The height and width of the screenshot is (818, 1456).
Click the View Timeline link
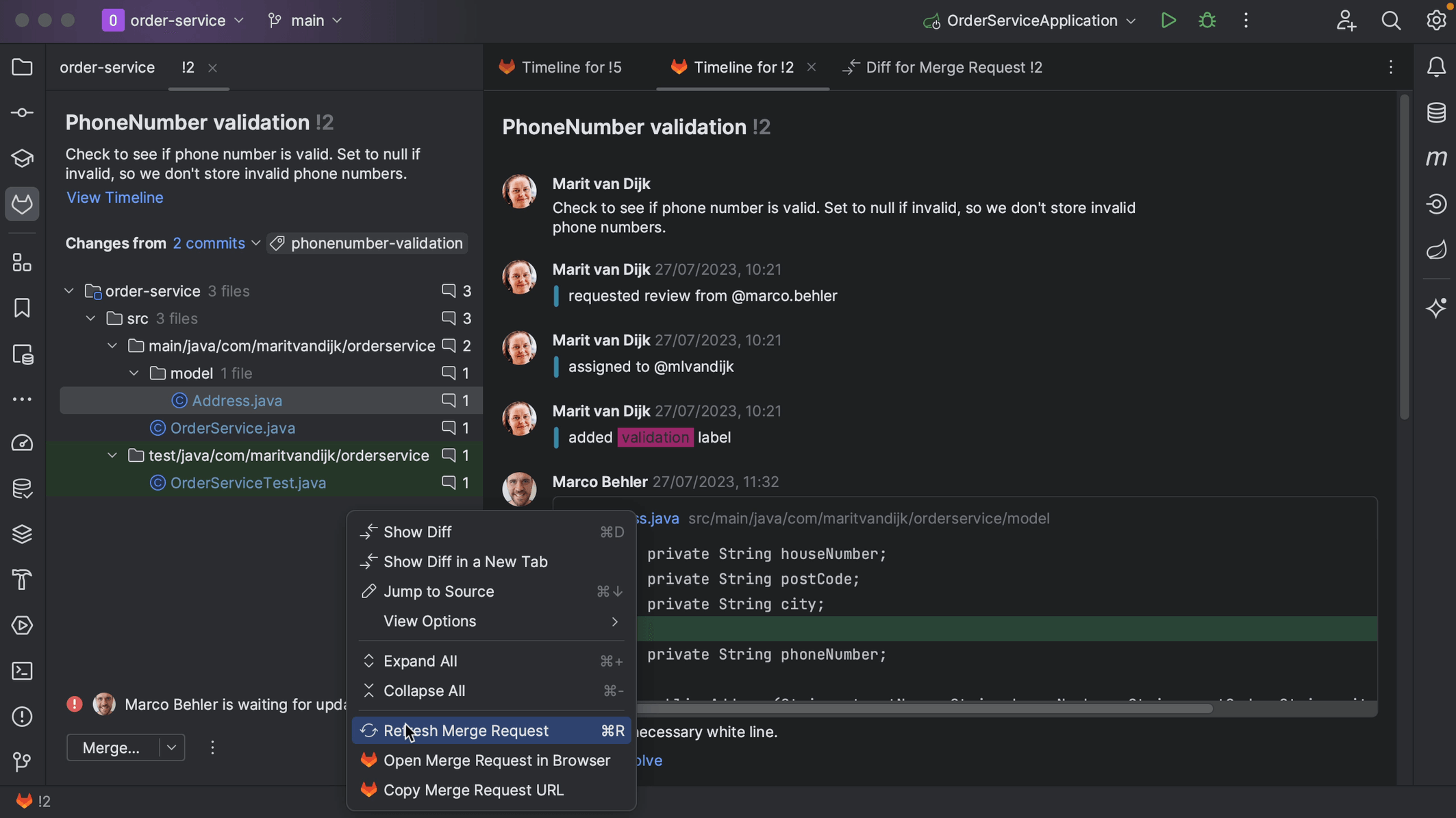pyautogui.click(x=115, y=197)
